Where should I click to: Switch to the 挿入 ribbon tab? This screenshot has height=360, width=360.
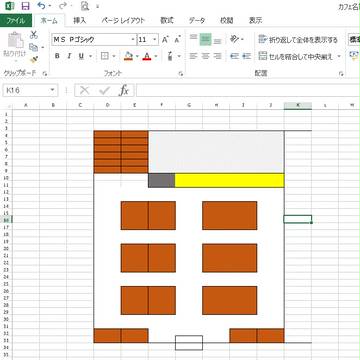click(80, 20)
